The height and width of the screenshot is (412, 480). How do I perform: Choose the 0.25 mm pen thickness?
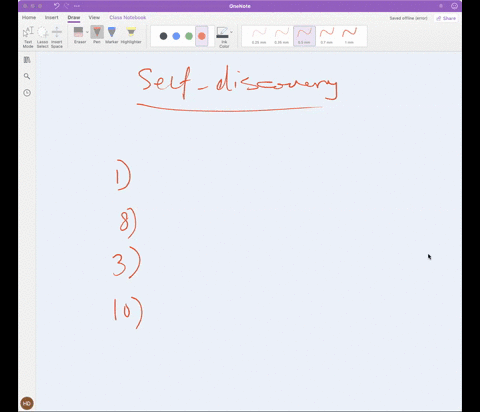coord(259,36)
